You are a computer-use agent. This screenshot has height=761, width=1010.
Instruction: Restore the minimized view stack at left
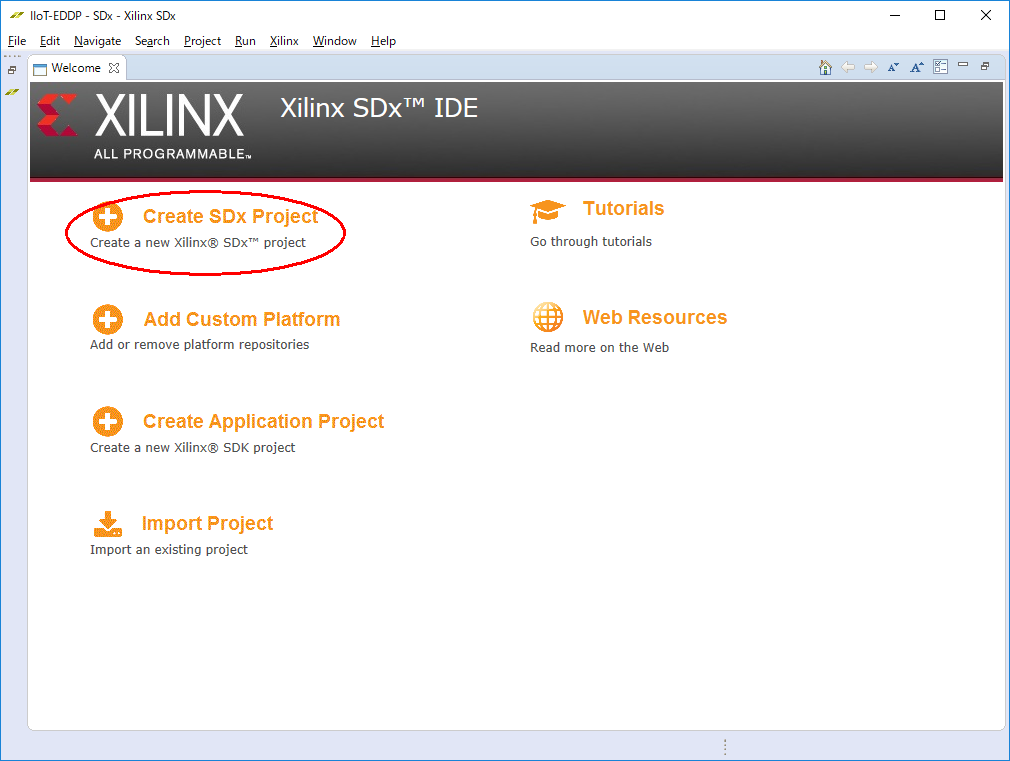point(12,70)
